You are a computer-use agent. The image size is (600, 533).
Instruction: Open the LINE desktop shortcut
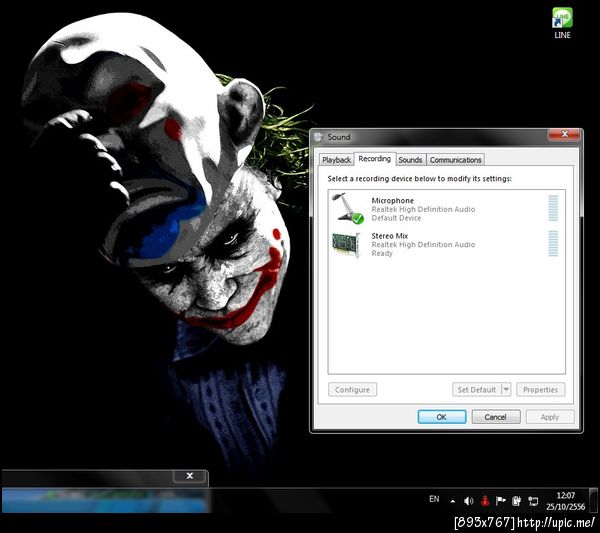(x=562, y=19)
